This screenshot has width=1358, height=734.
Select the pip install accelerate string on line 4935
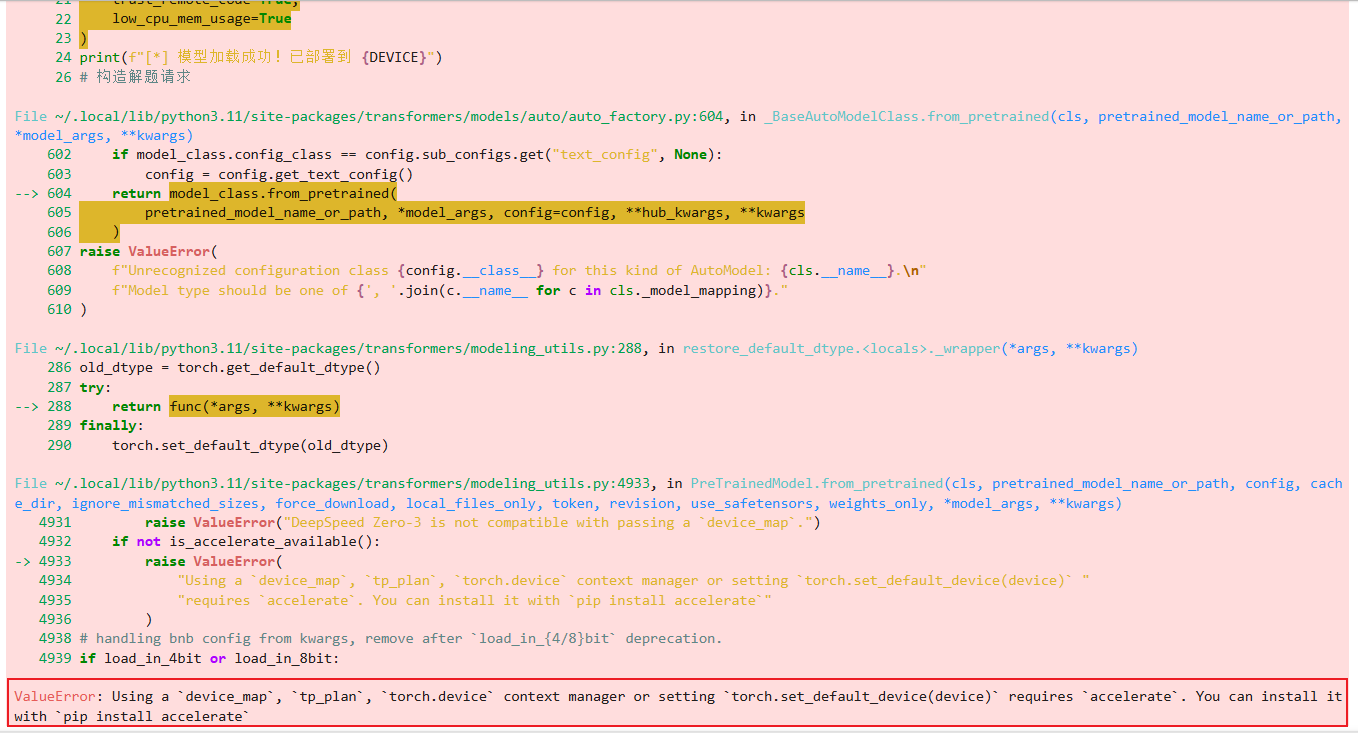(x=474, y=600)
